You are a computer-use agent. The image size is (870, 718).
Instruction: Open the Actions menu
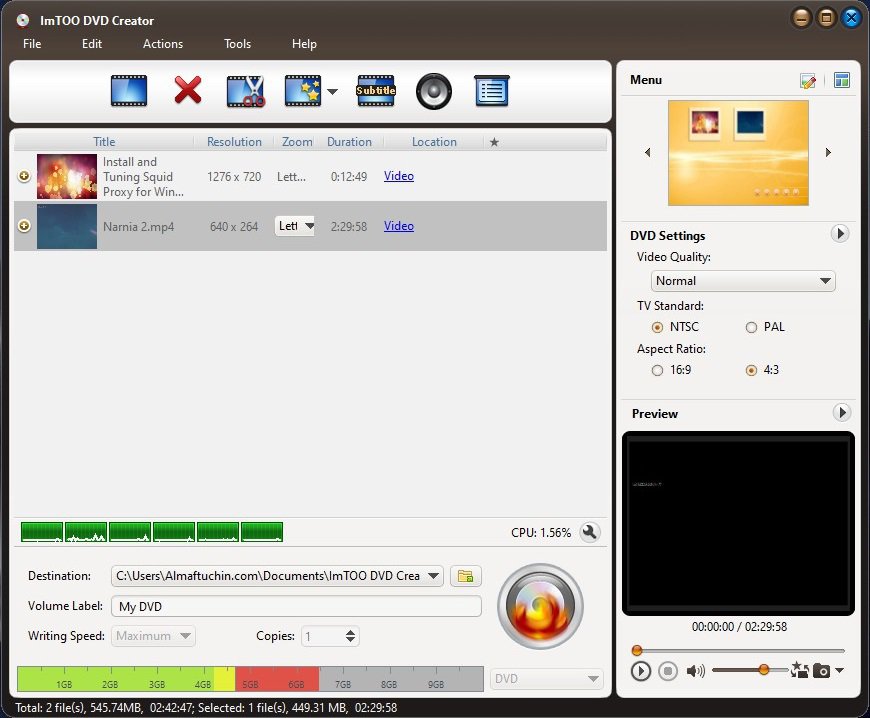(162, 44)
